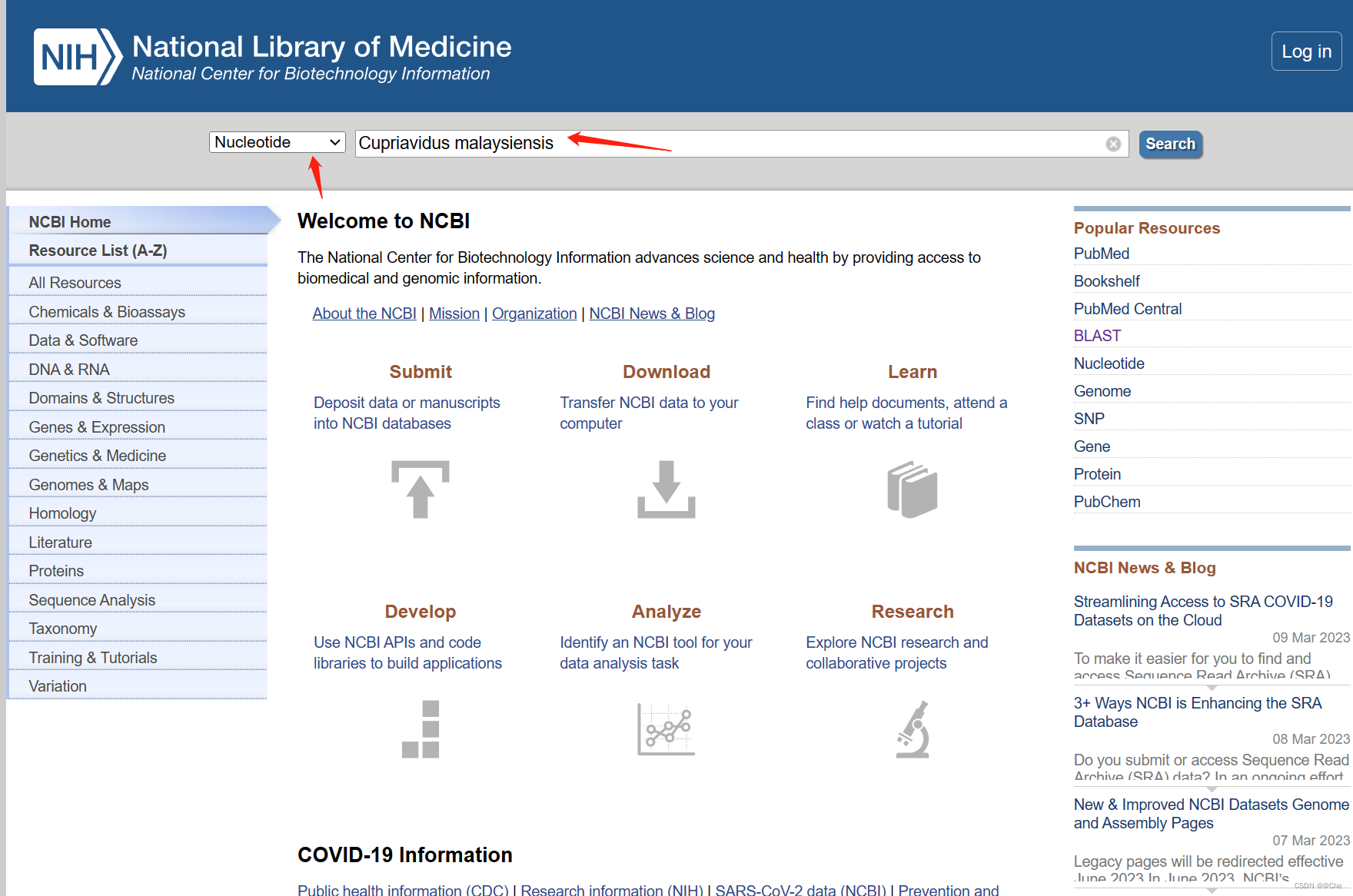Open 'Find help documents' link
This screenshot has width=1353, height=896.
point(906,413)
